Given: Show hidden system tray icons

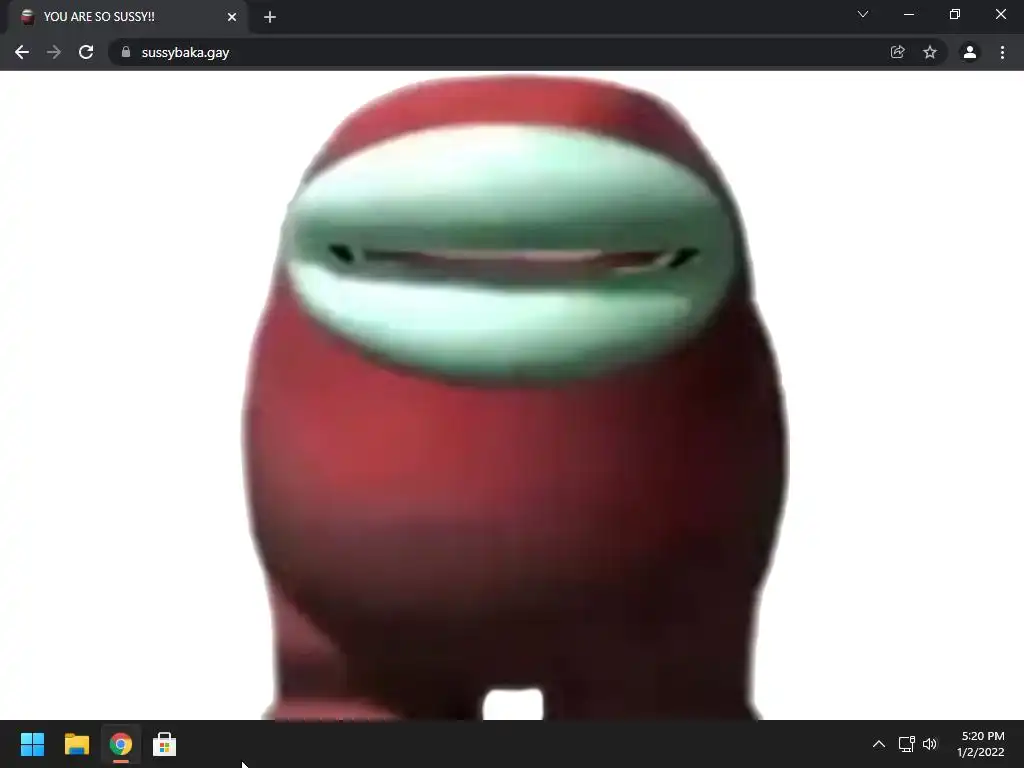Looking at the screenshot, I should pos(879,744).
